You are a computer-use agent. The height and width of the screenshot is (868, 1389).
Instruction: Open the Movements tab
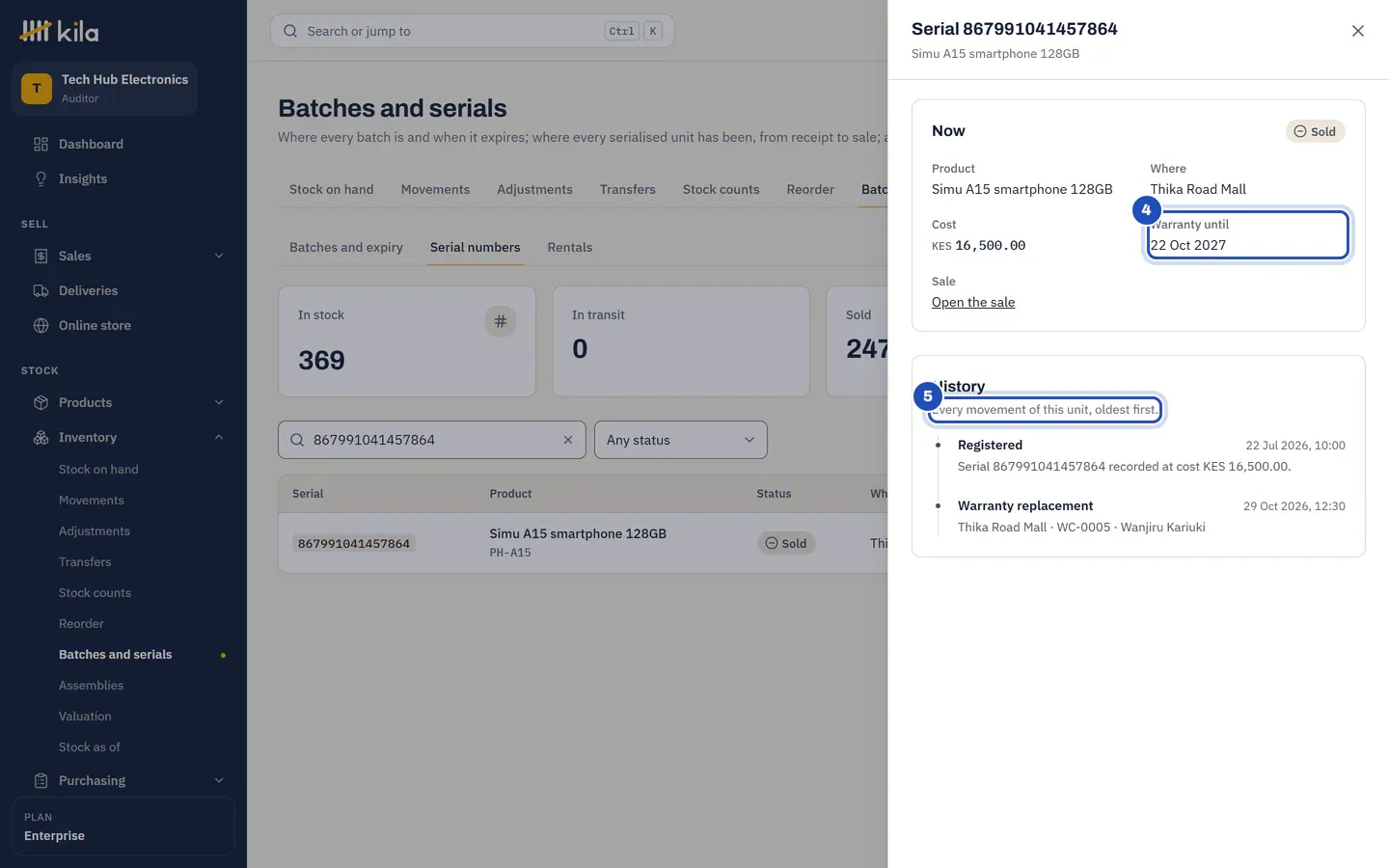[x=435, y=189]
